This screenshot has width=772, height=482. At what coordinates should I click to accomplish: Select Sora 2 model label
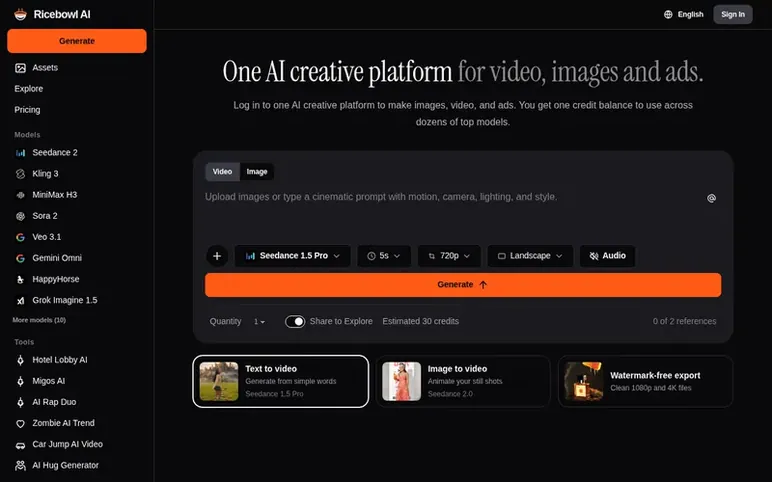click(x=45, y=216)
